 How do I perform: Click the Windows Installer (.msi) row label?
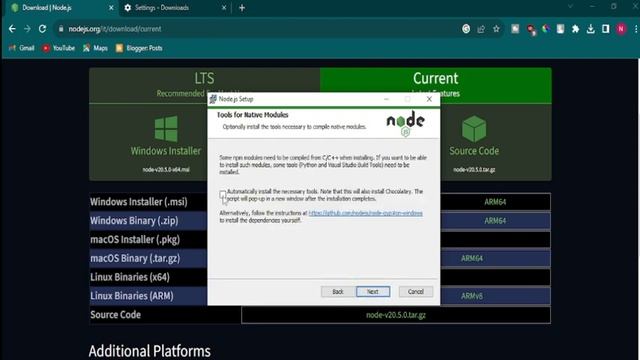click(139, 202)
